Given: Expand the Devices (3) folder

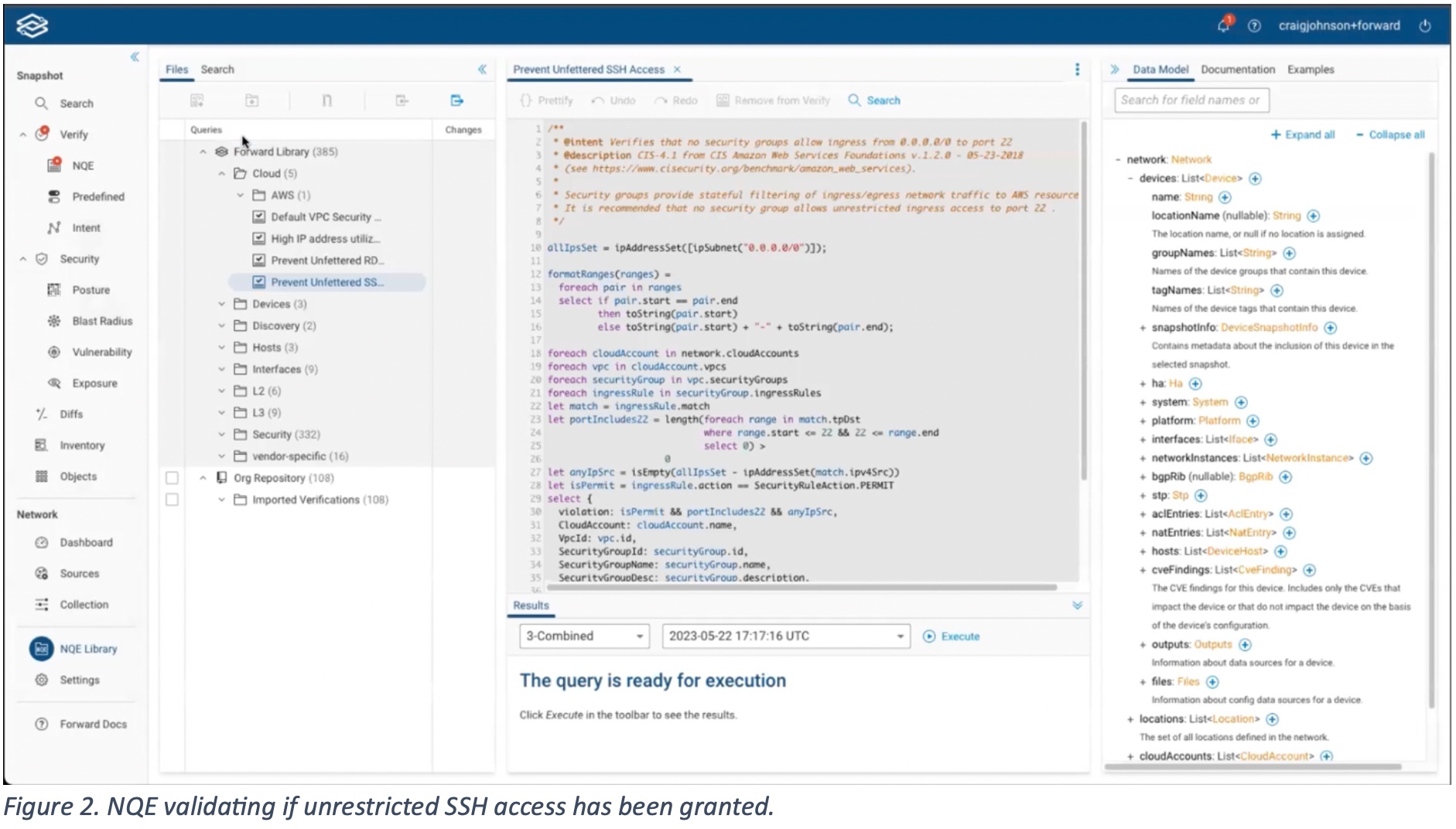Looking at the screenshot, I should pyautogui.click(x=221, y=304).
